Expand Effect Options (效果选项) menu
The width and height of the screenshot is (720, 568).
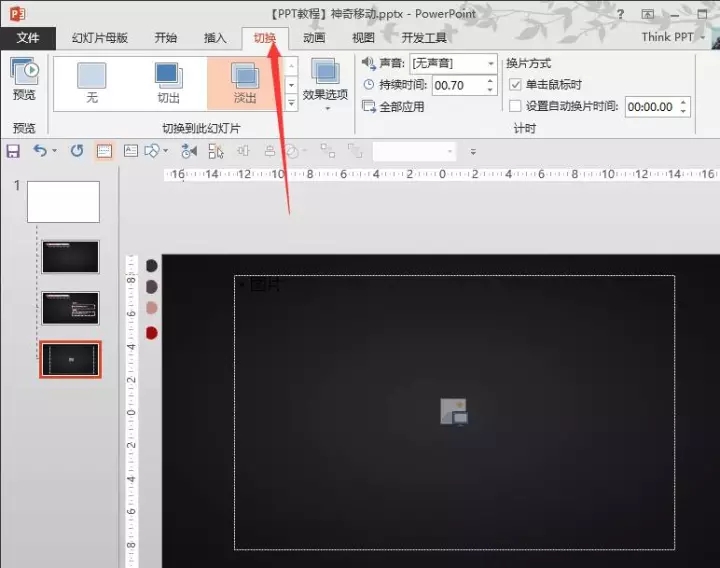point(325,84)
